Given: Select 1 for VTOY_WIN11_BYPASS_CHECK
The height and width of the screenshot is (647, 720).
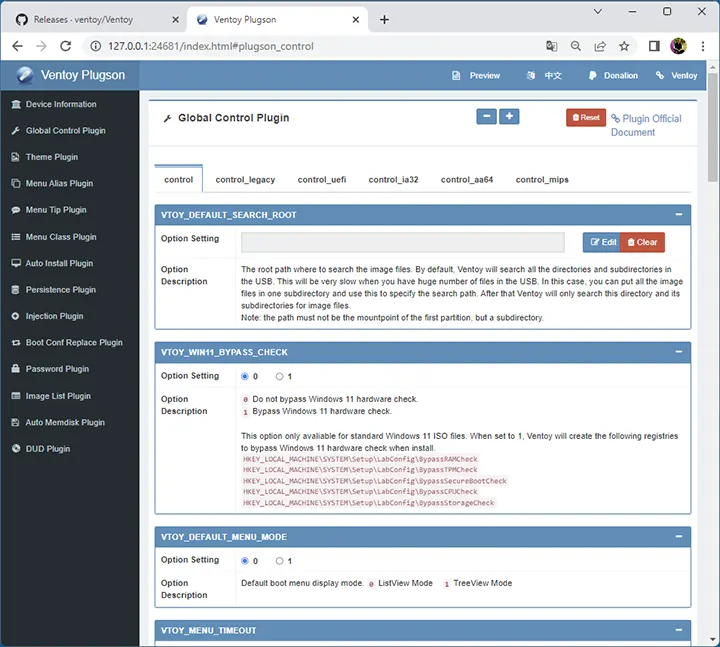Looking at the screenshot, I should pyautogui.click(x=279, y=377).
